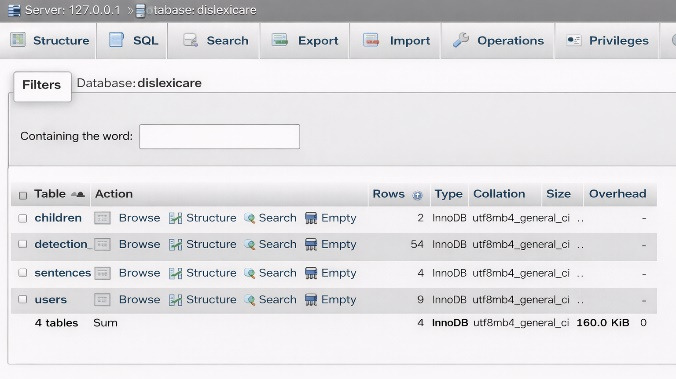The width and height of the screenshot is (676, 379).
Task: Empty the sentences table
Action: tap(338, 273)
